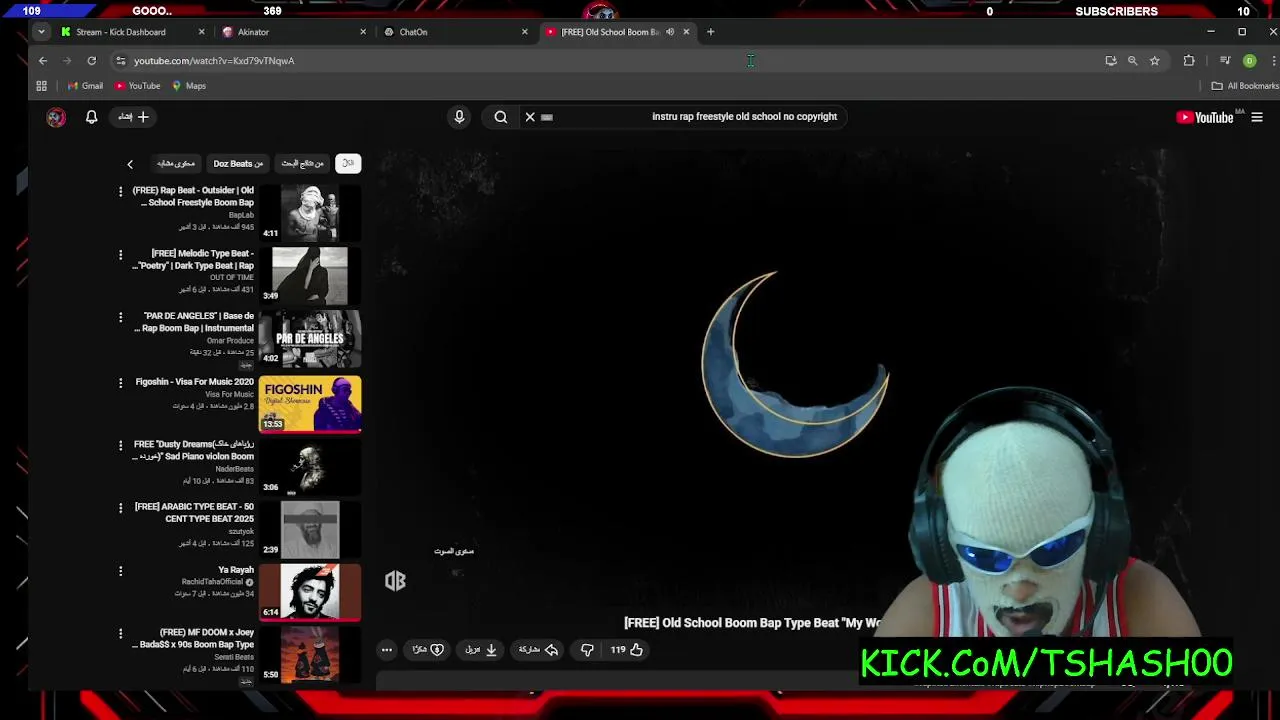Viewport: 1280px width, 720px height.
Task: Open the YouTube hamburger guide menu
Action: [1257, 117]
